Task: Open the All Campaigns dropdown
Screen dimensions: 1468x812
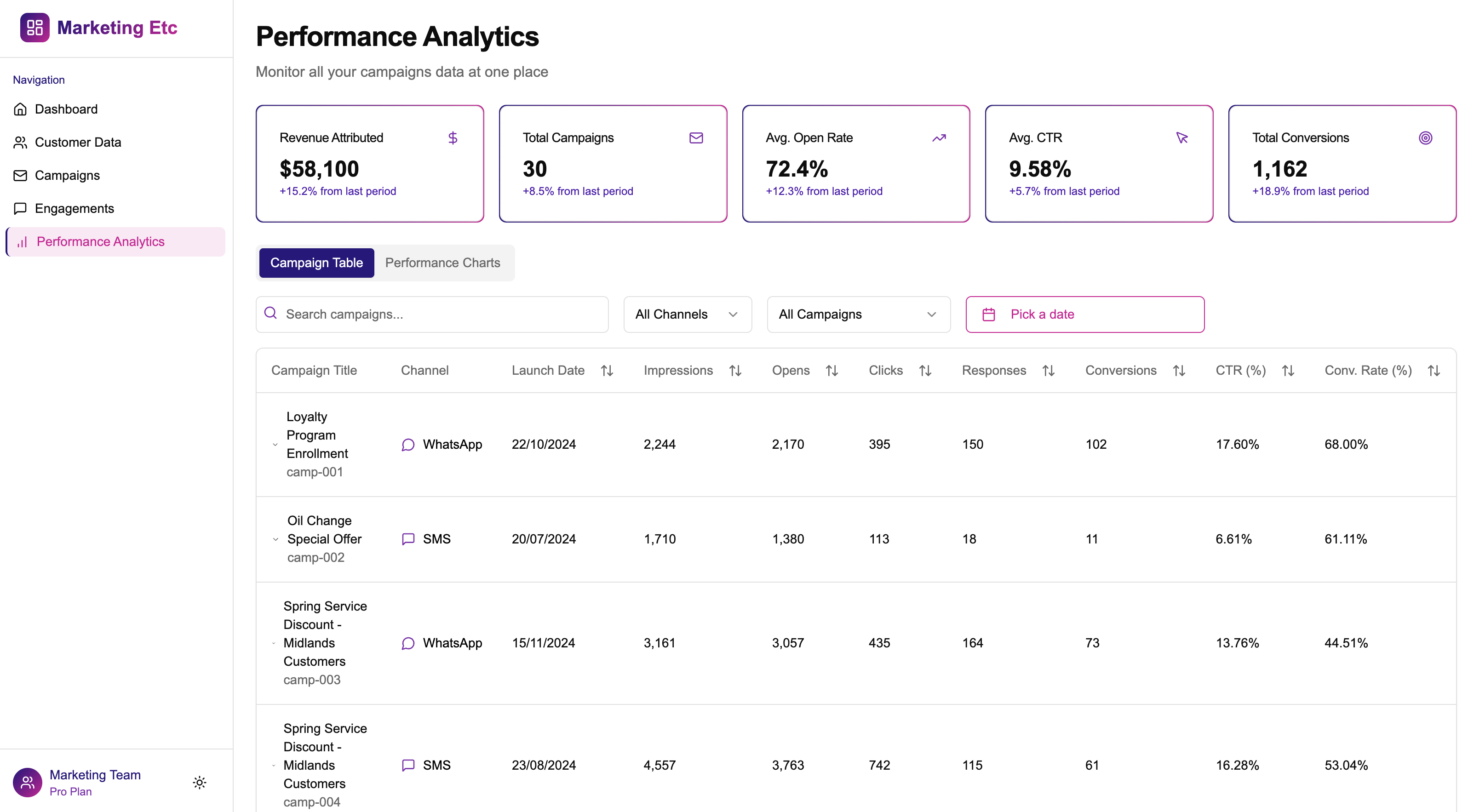Action: pos(858,314)
